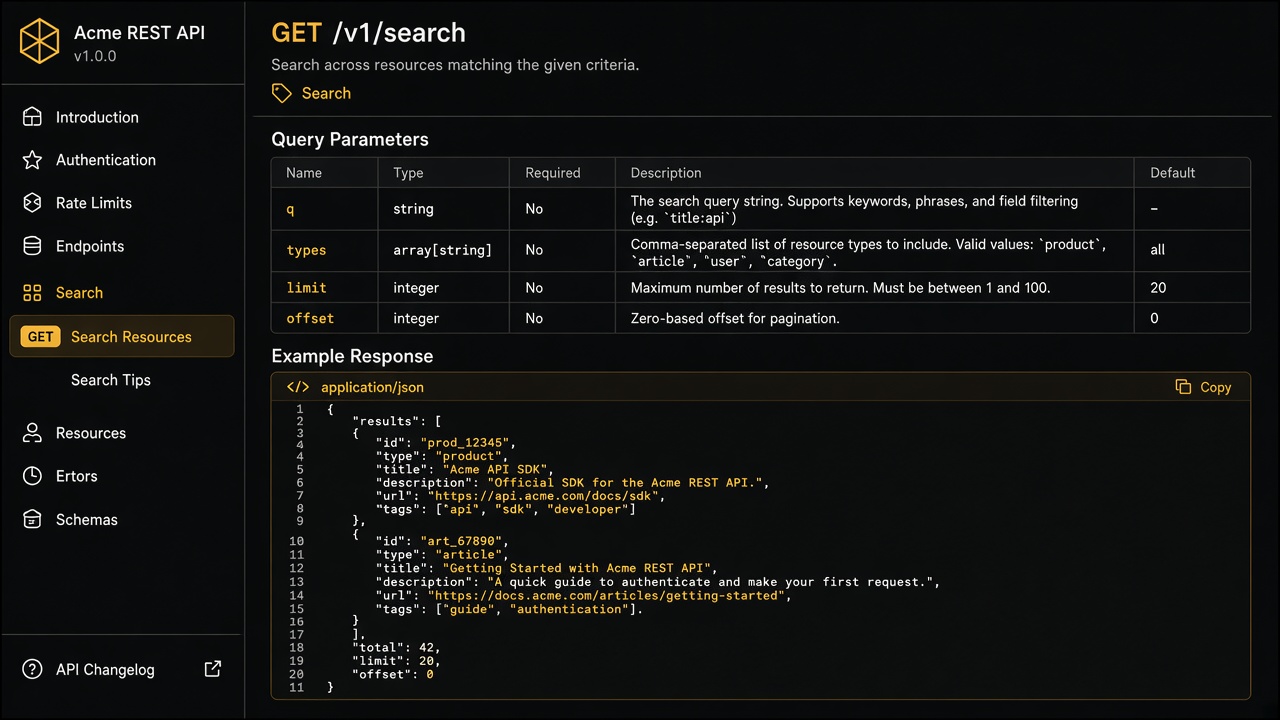Open the Schemas section
The width and height of the screenshot is (1280, 720).
[x=87, y=520]
